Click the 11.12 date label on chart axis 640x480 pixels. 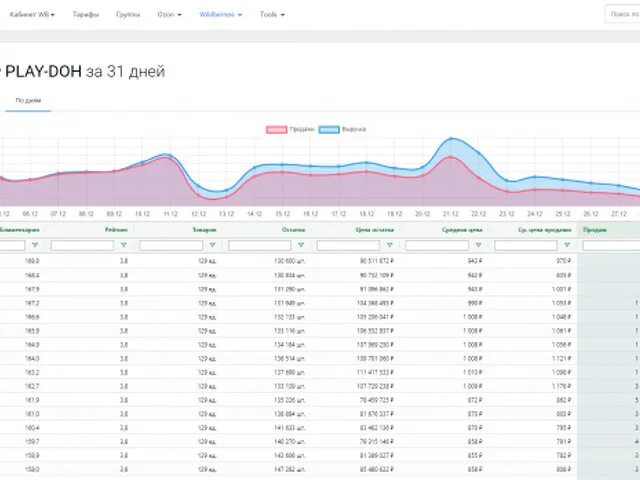[170, 214]
